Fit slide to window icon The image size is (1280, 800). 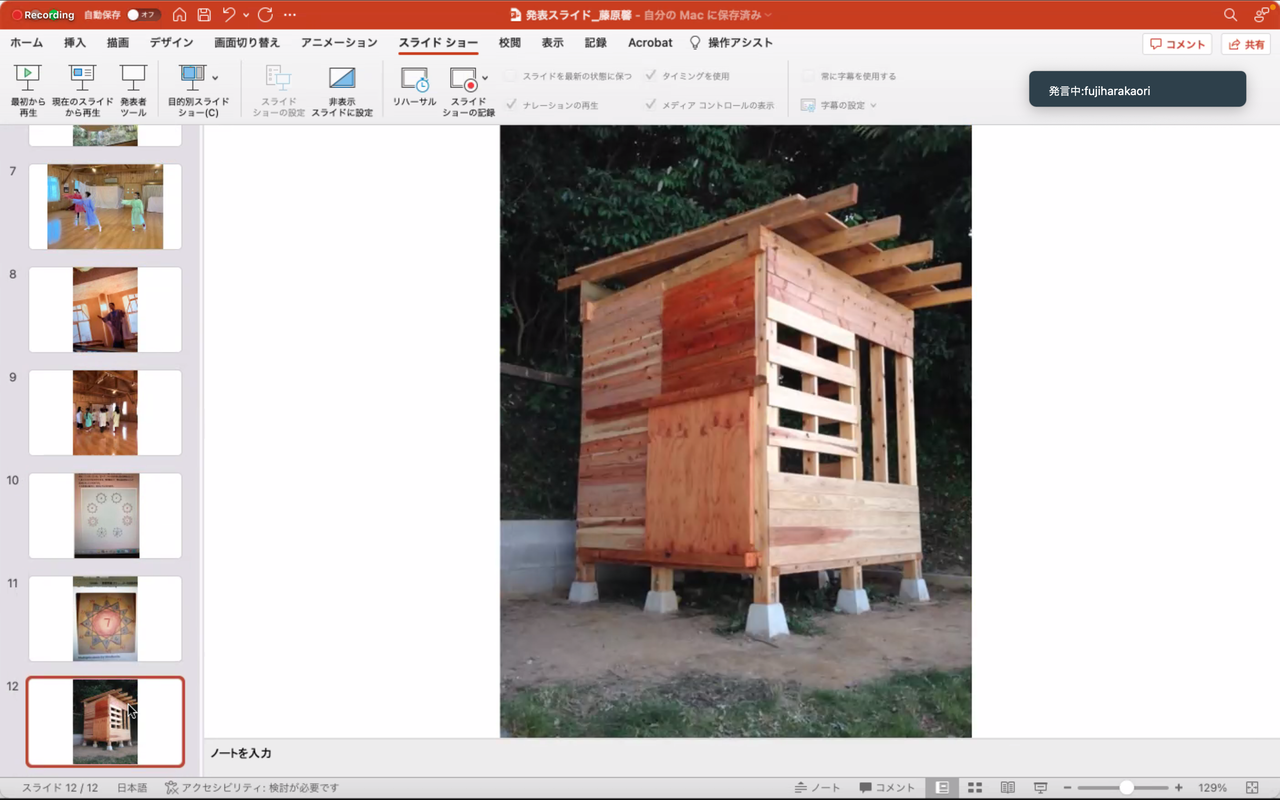(x=1252, y=788)
